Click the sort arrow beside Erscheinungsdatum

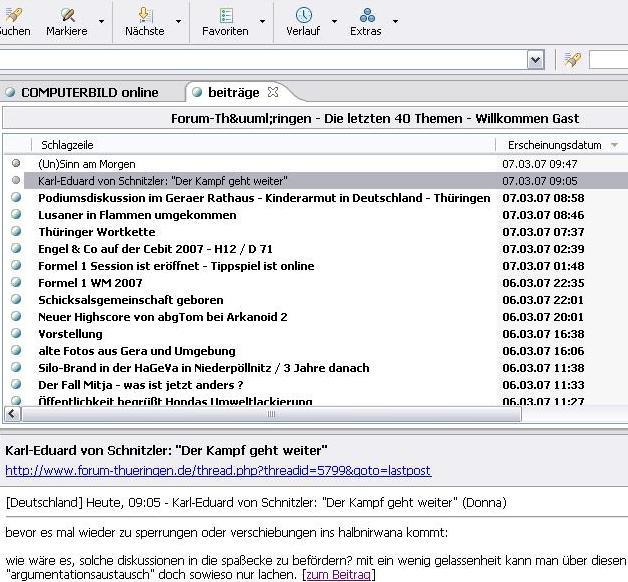614,145
